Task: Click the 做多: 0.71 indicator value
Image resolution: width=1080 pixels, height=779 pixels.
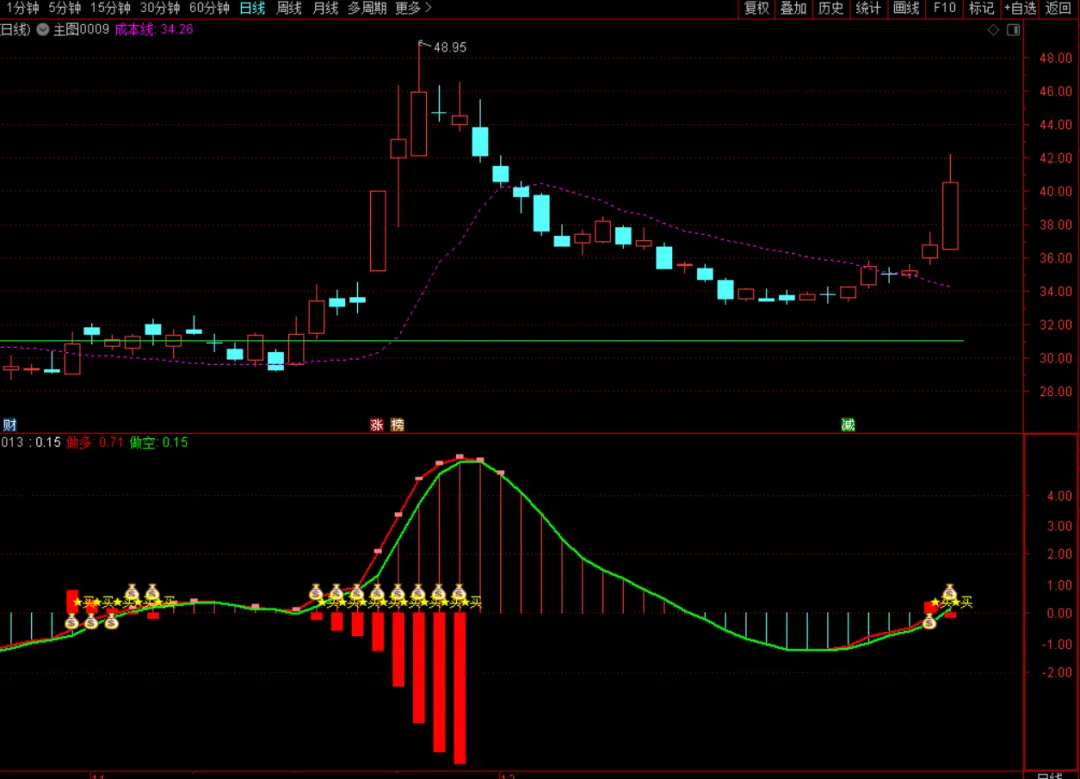Action: coord(95,442)
